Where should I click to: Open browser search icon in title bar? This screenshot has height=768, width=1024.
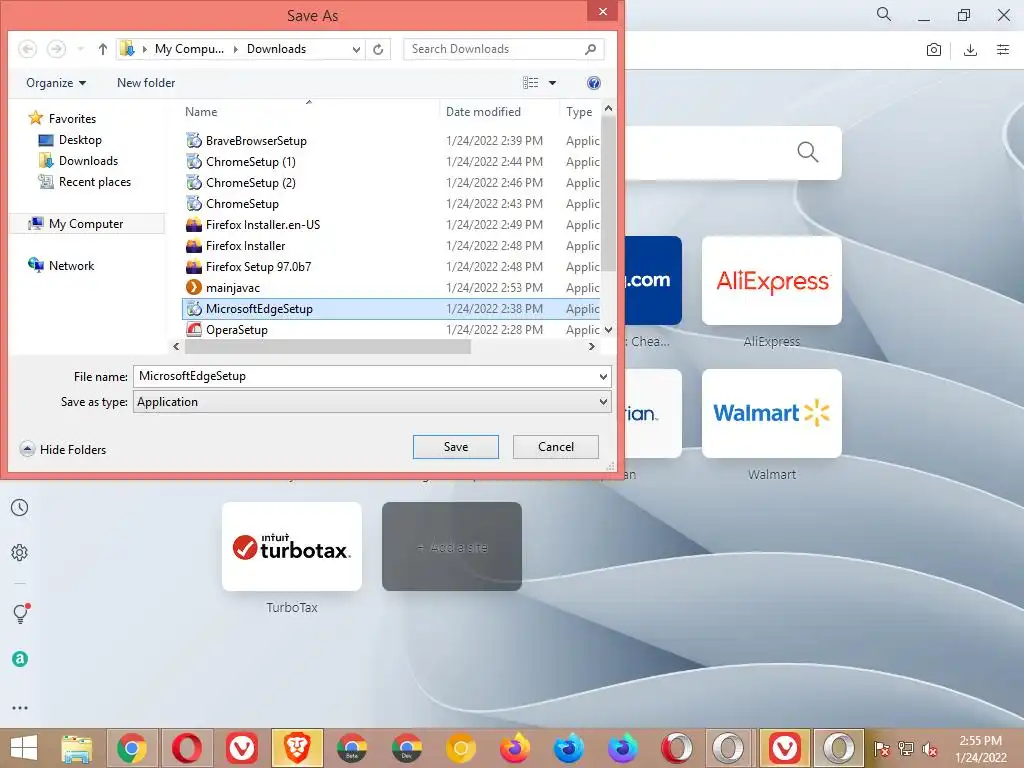pyautogui.click(x=884, y=14)
